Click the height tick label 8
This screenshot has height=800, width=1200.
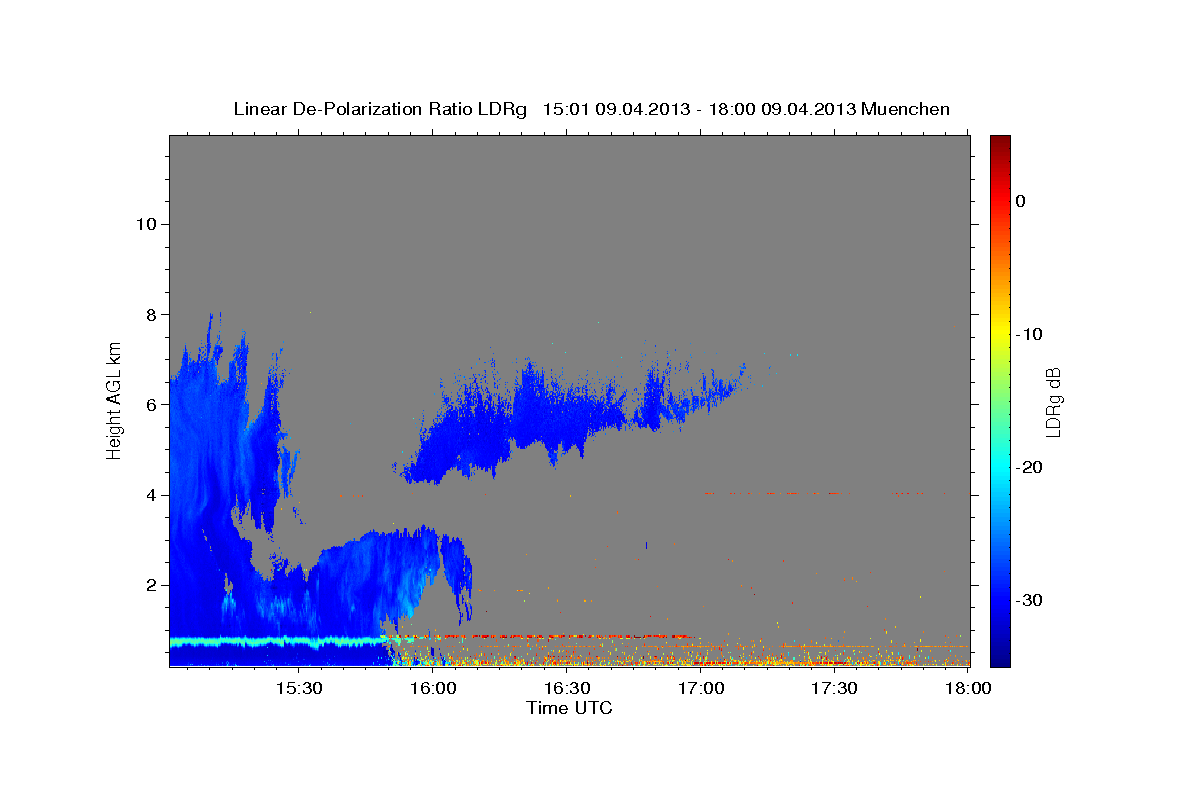[151, 314]
